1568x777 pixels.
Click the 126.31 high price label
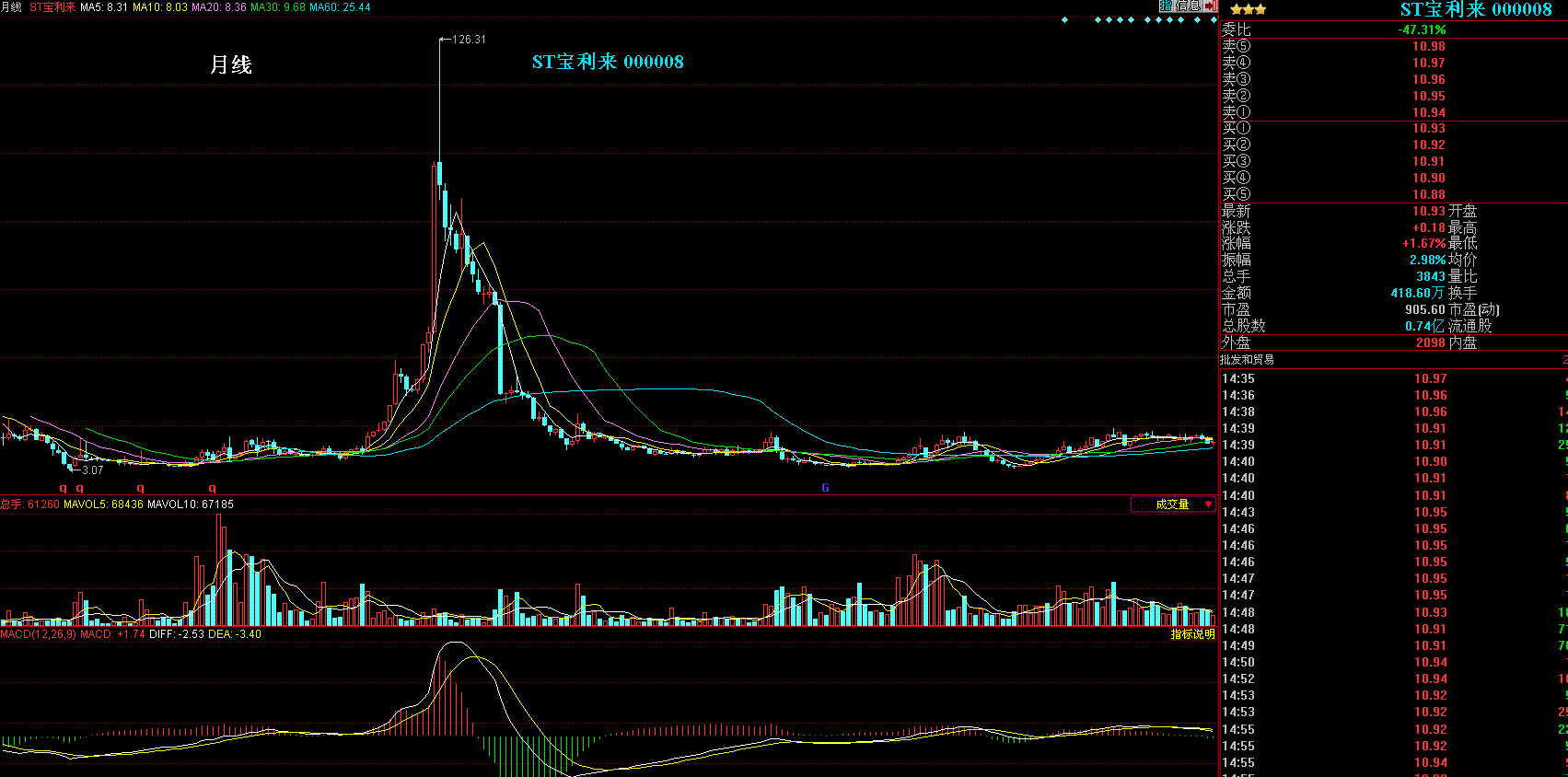[470, 40]
